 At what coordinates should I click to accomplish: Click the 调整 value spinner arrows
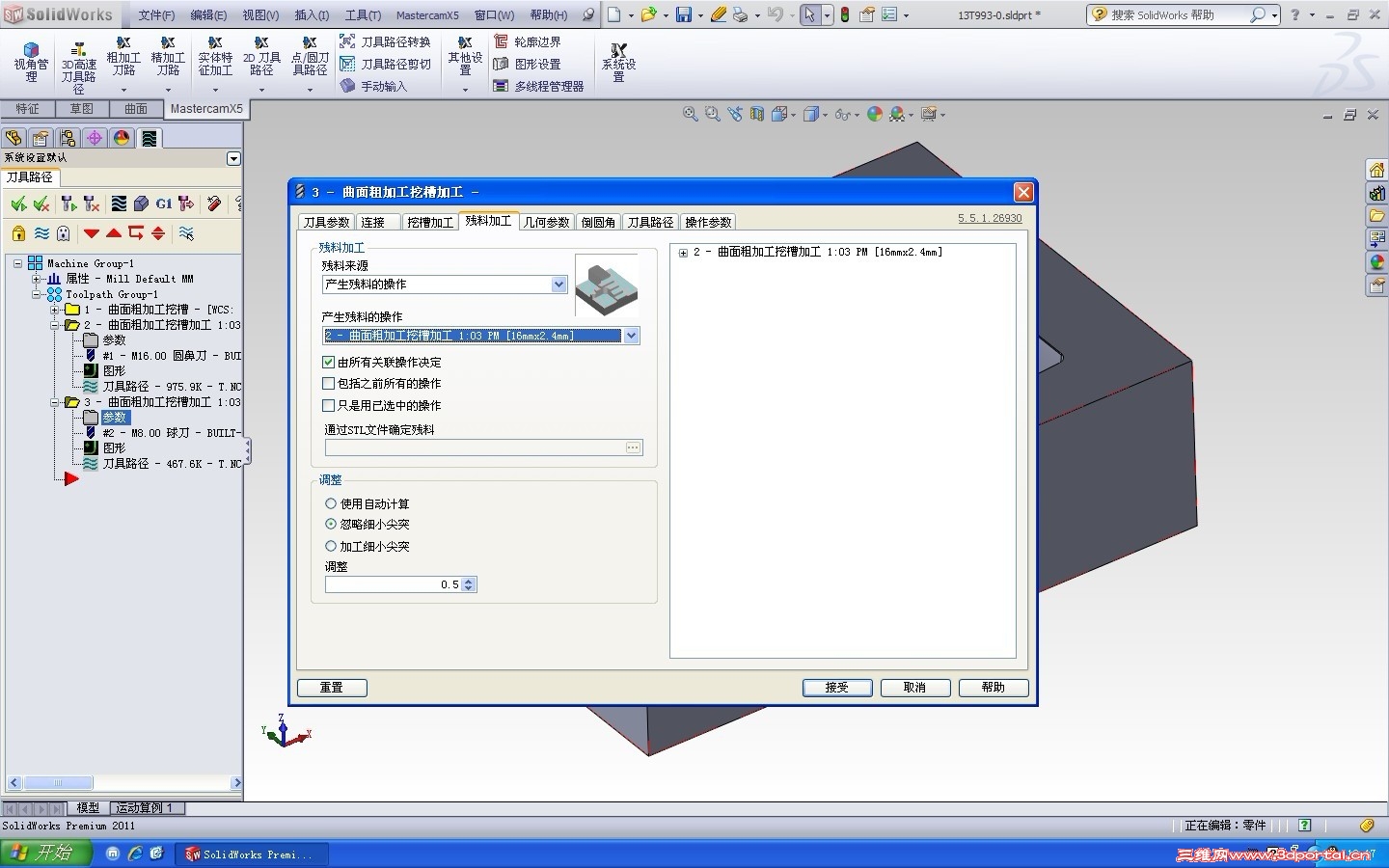tap(469, 584)
